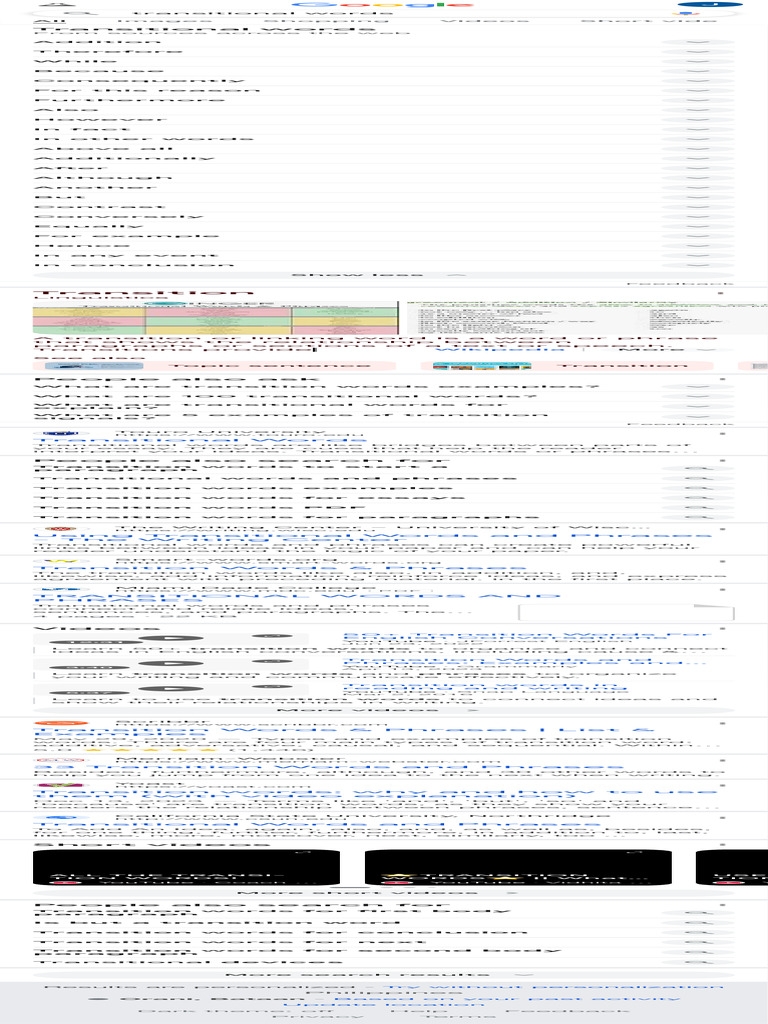Open Topic sentence See also chip
768x1024 pixels.
click(x=215, y=366)
